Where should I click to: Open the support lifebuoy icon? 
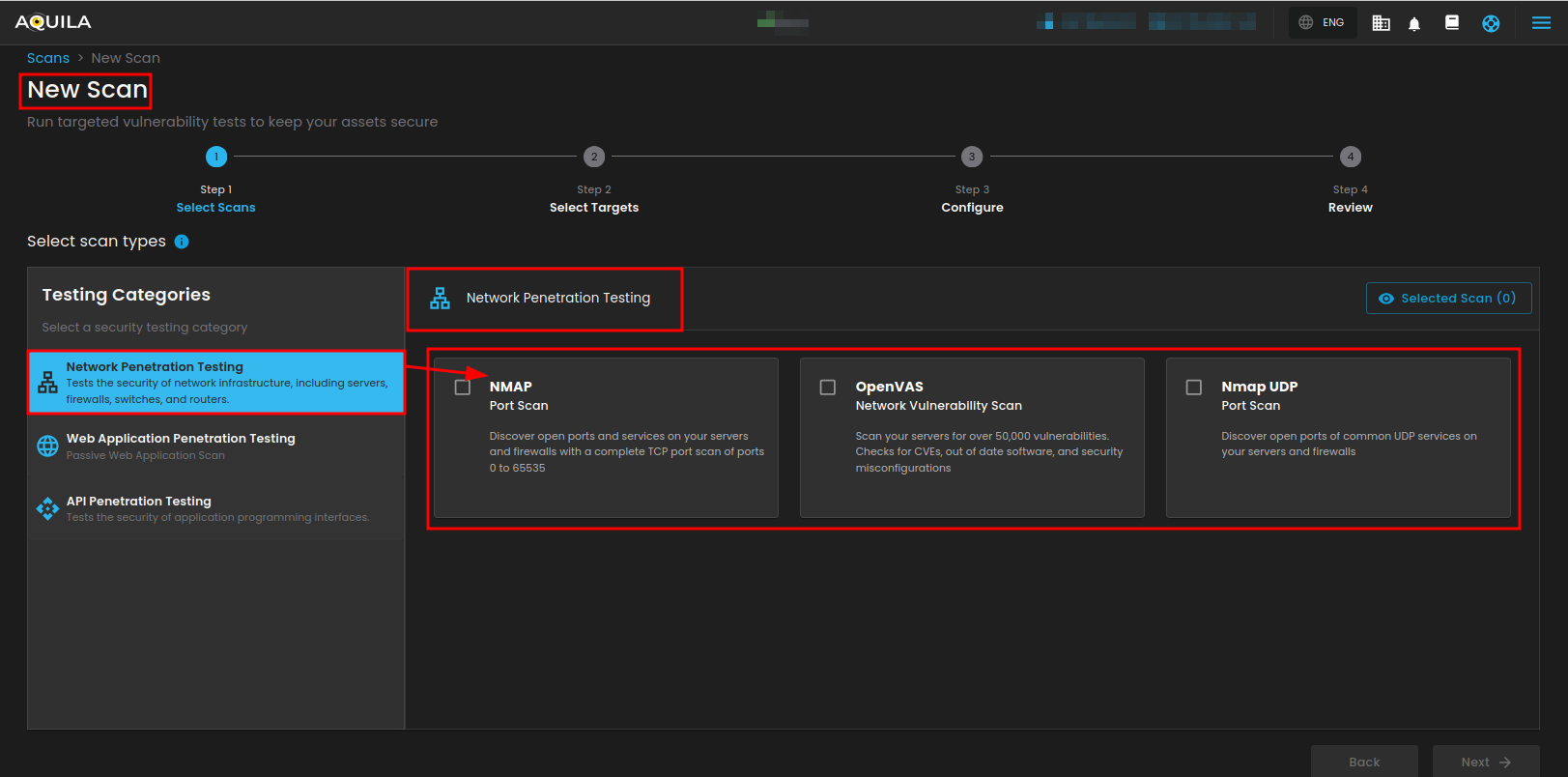[x=1491, y=23]
